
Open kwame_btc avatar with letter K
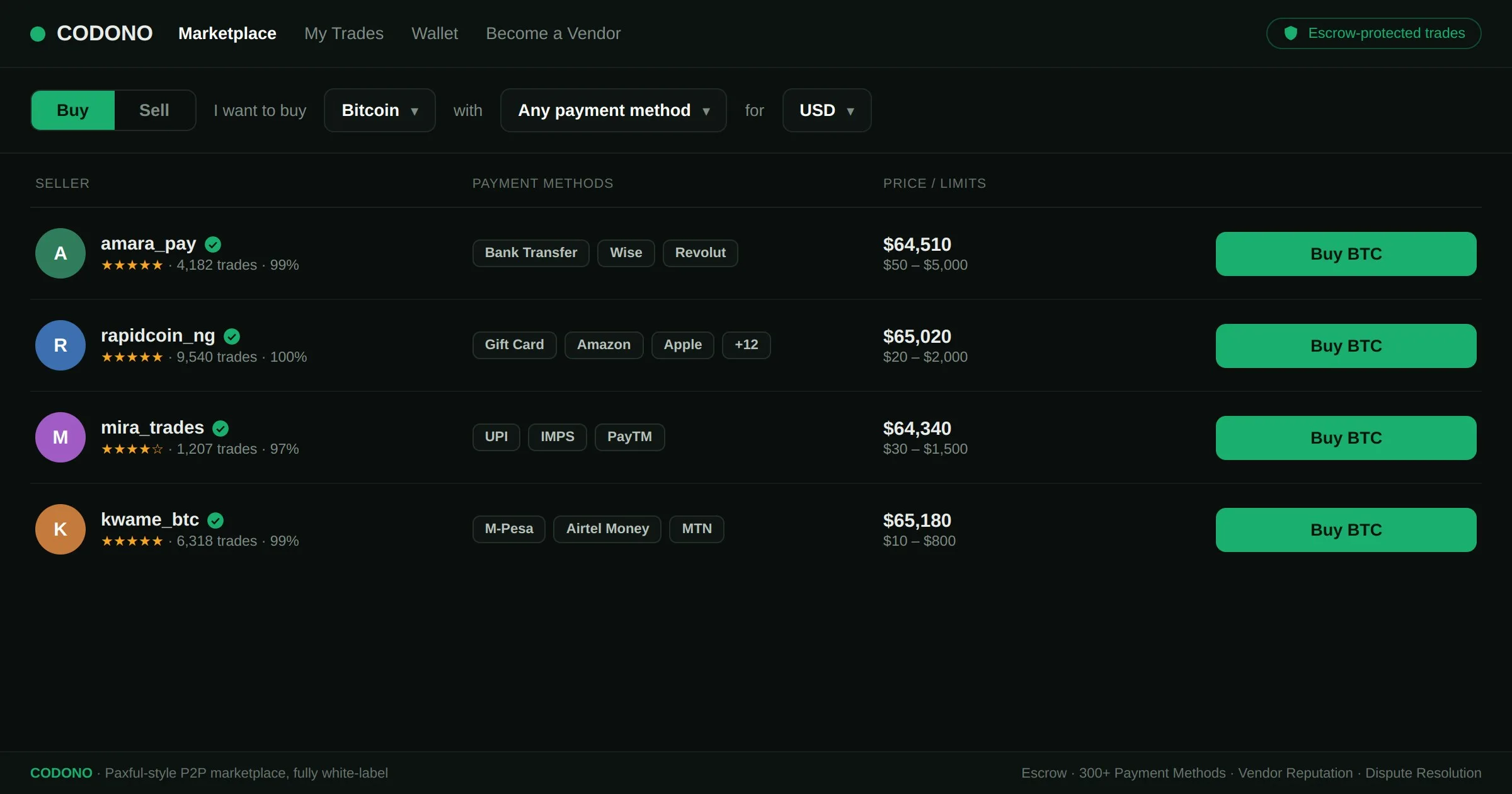(x=60, y=529)
